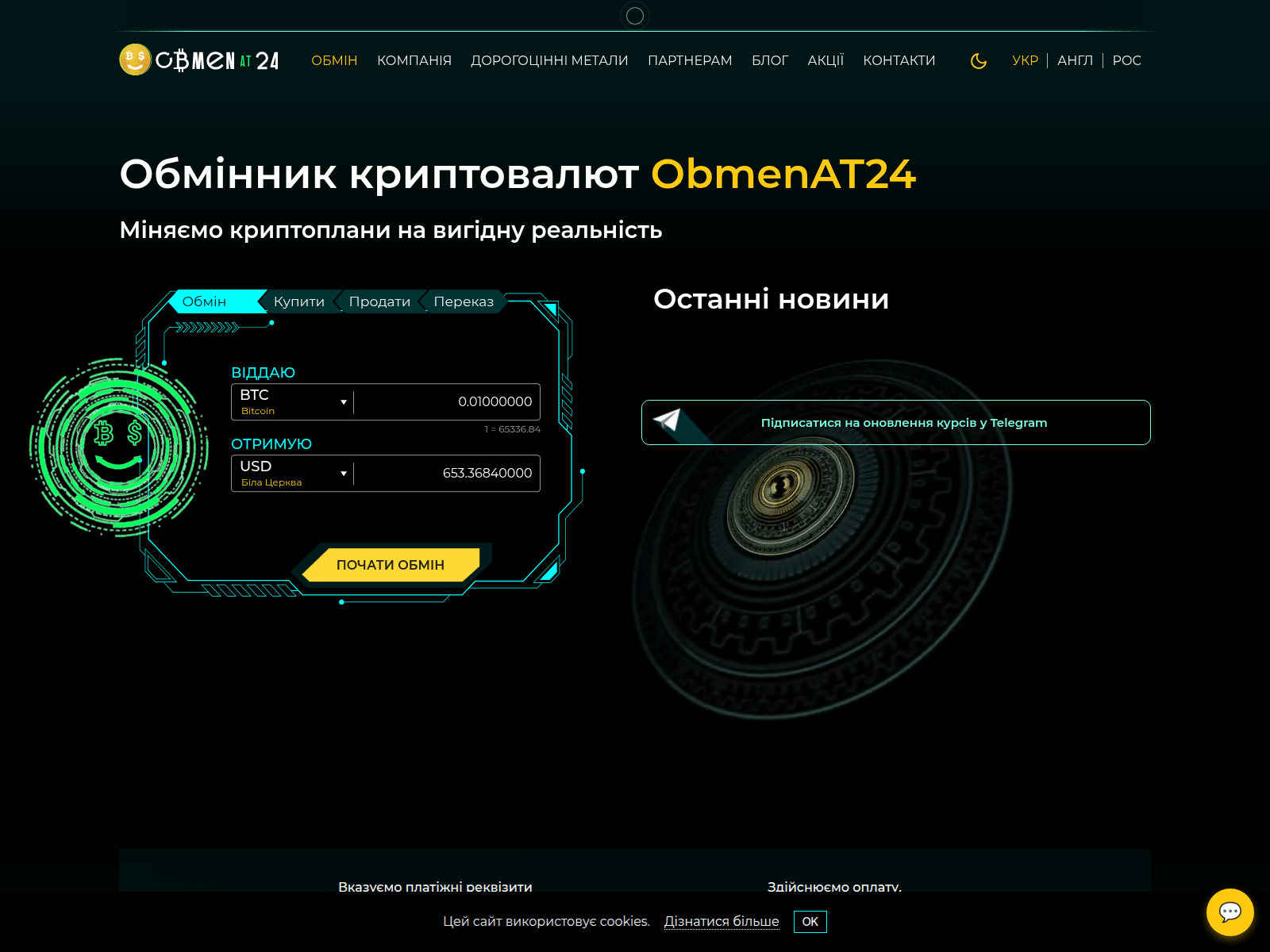Switch language to АНГЛ
This screenshot has height=952, width=1270.
click(x=1076, y=60)
